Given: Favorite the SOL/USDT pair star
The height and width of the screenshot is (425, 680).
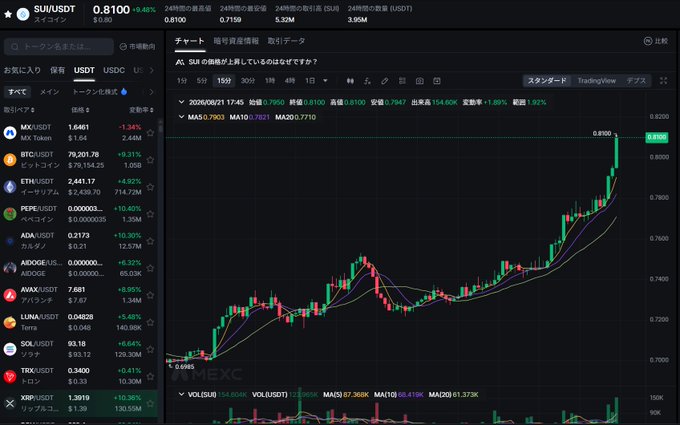Looking at the screenshot, I should click(150, 349).
